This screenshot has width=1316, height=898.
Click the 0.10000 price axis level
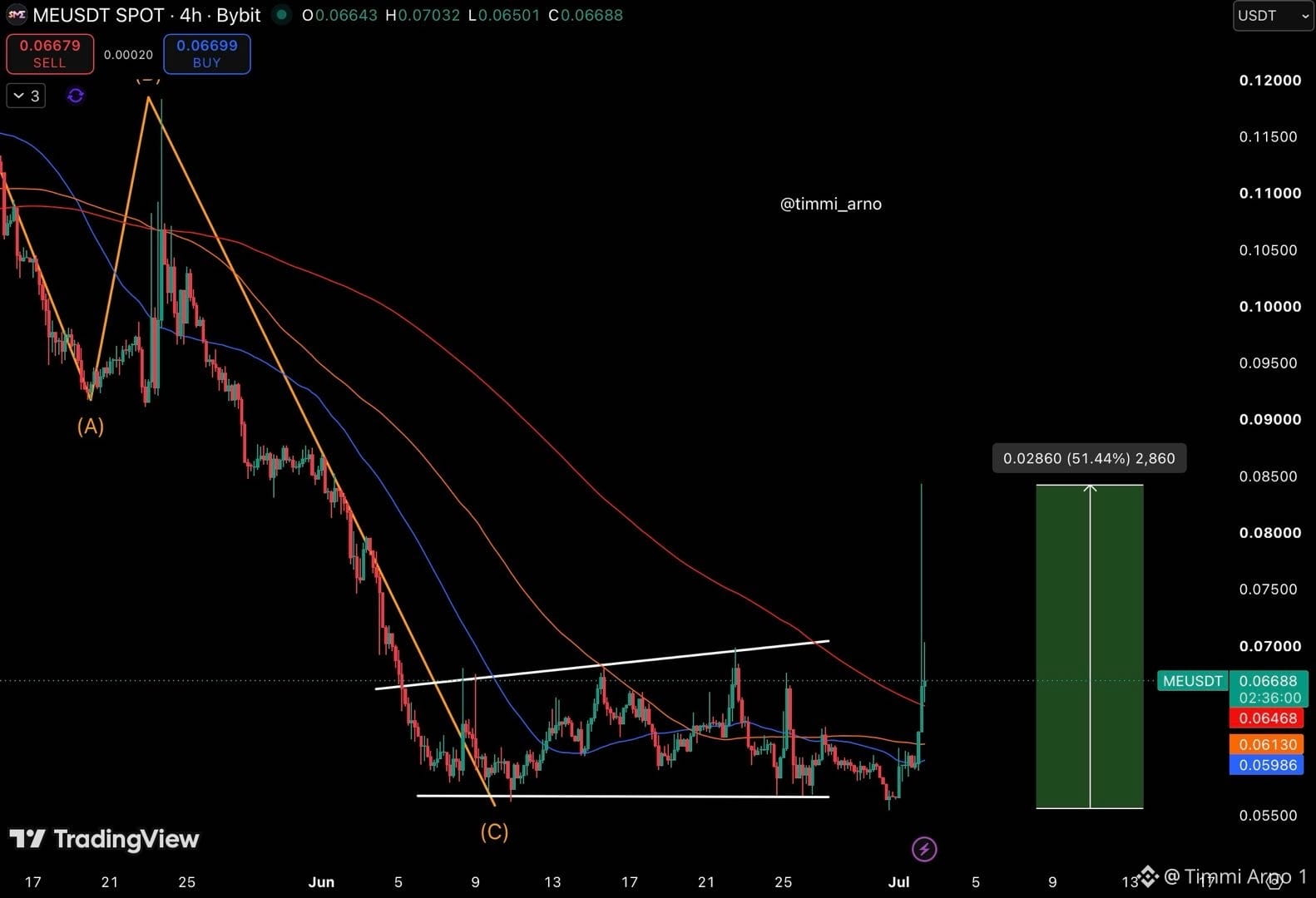click(1270, 307)
